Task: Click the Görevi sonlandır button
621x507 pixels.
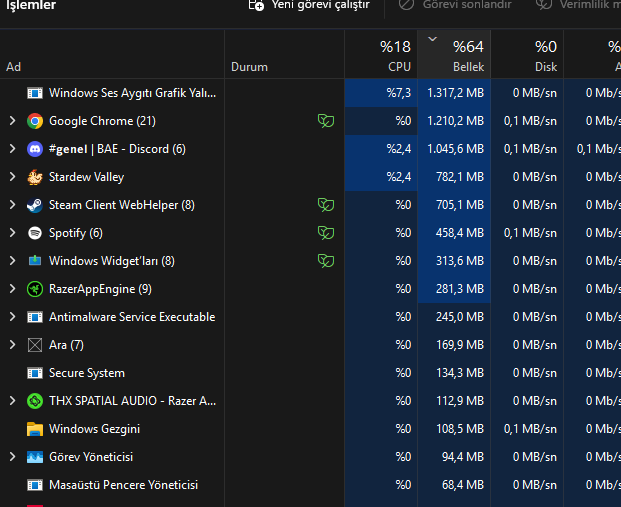Action: pos(455,5)
